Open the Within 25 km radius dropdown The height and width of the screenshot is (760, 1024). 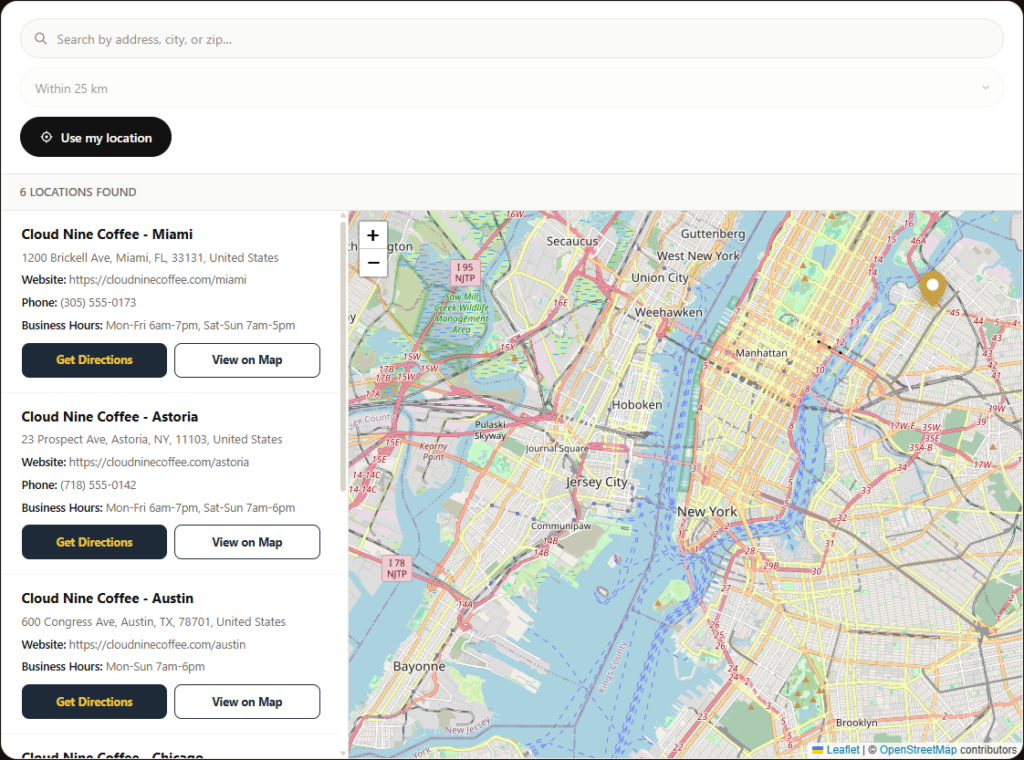click(511, 88)
